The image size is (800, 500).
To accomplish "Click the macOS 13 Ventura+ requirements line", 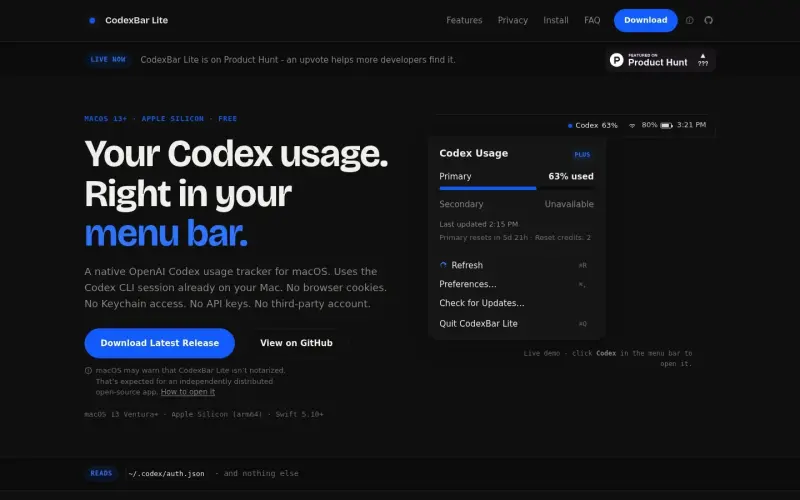I will click(x=204, y=414).
